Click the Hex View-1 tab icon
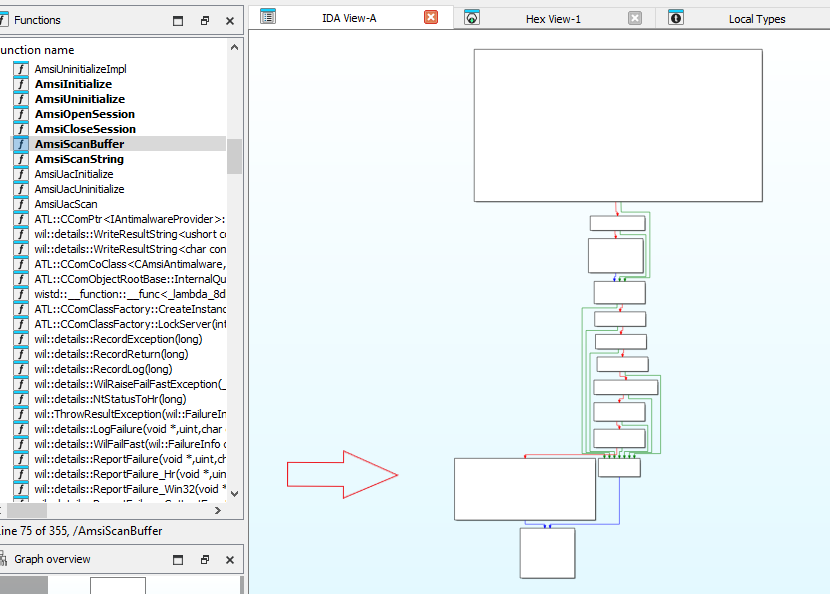This screenshot has height=594, width=830. 472,18
